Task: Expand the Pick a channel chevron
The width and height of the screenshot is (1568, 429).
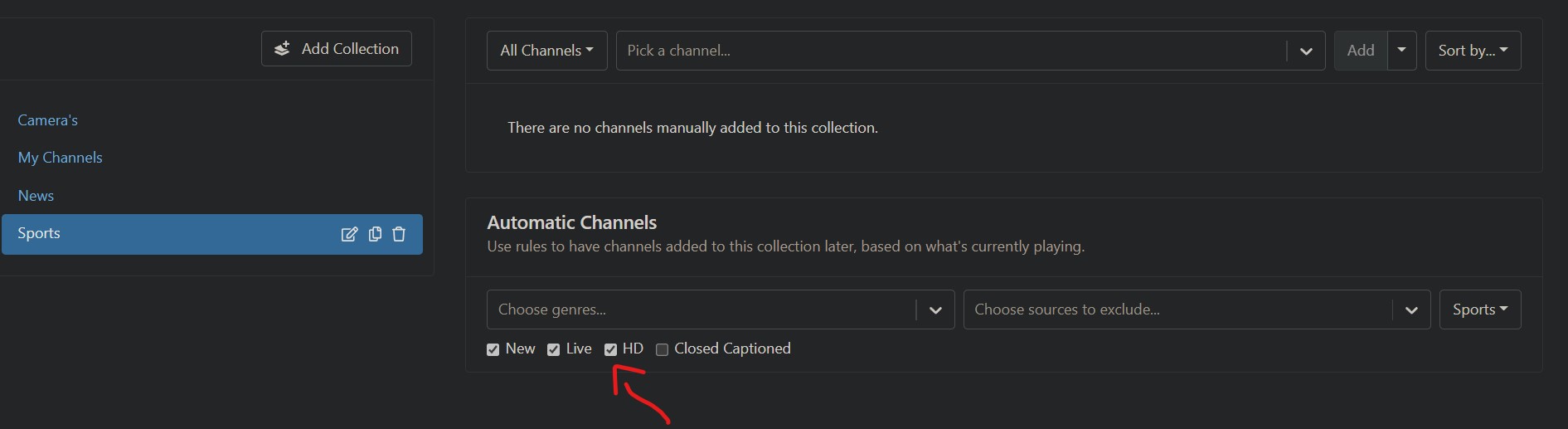Action: [1306, 51]
